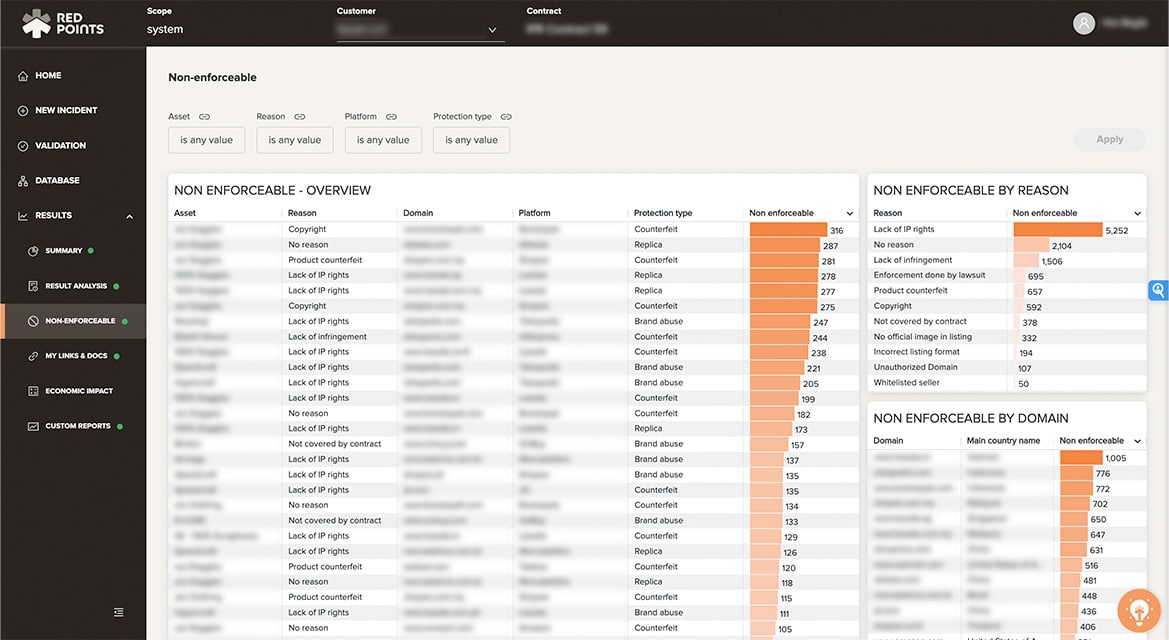1169x640 pixels.
Task: Collapse the Results section in the sidebar
Action: click(127, 215)
